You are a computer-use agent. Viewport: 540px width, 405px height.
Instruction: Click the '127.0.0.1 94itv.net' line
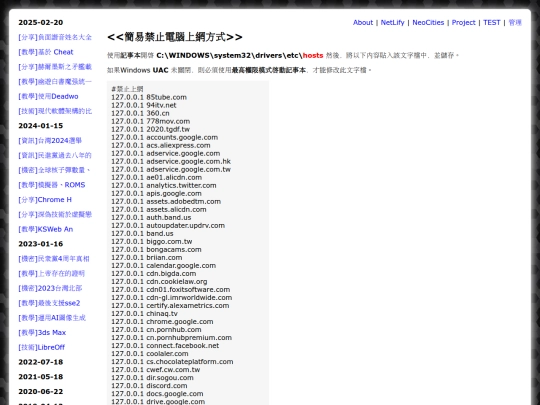point(144,105)
